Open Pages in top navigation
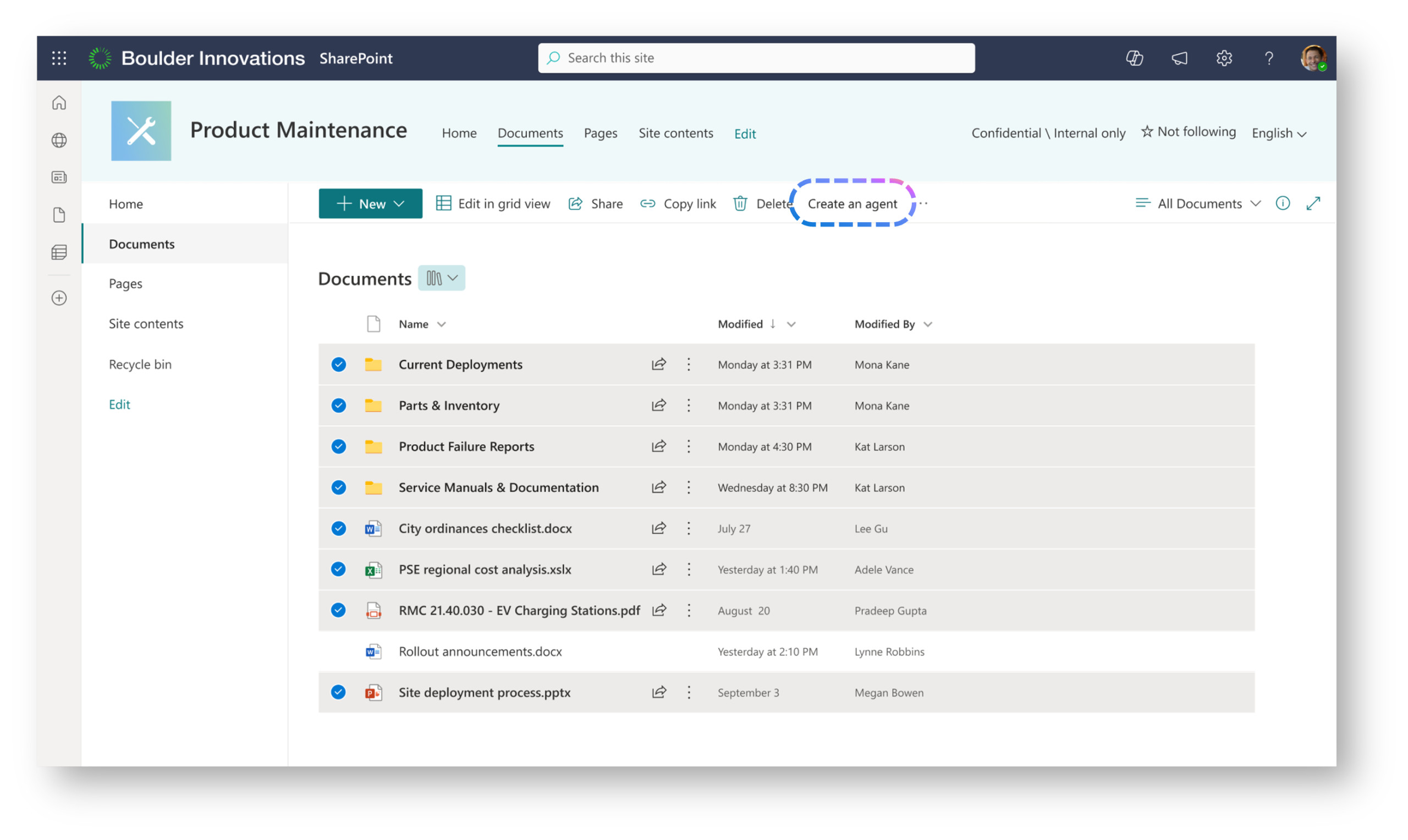Image resolution: width=1408 pixels, height=840 pixels. pyautogui.click(x=600, y=133)
